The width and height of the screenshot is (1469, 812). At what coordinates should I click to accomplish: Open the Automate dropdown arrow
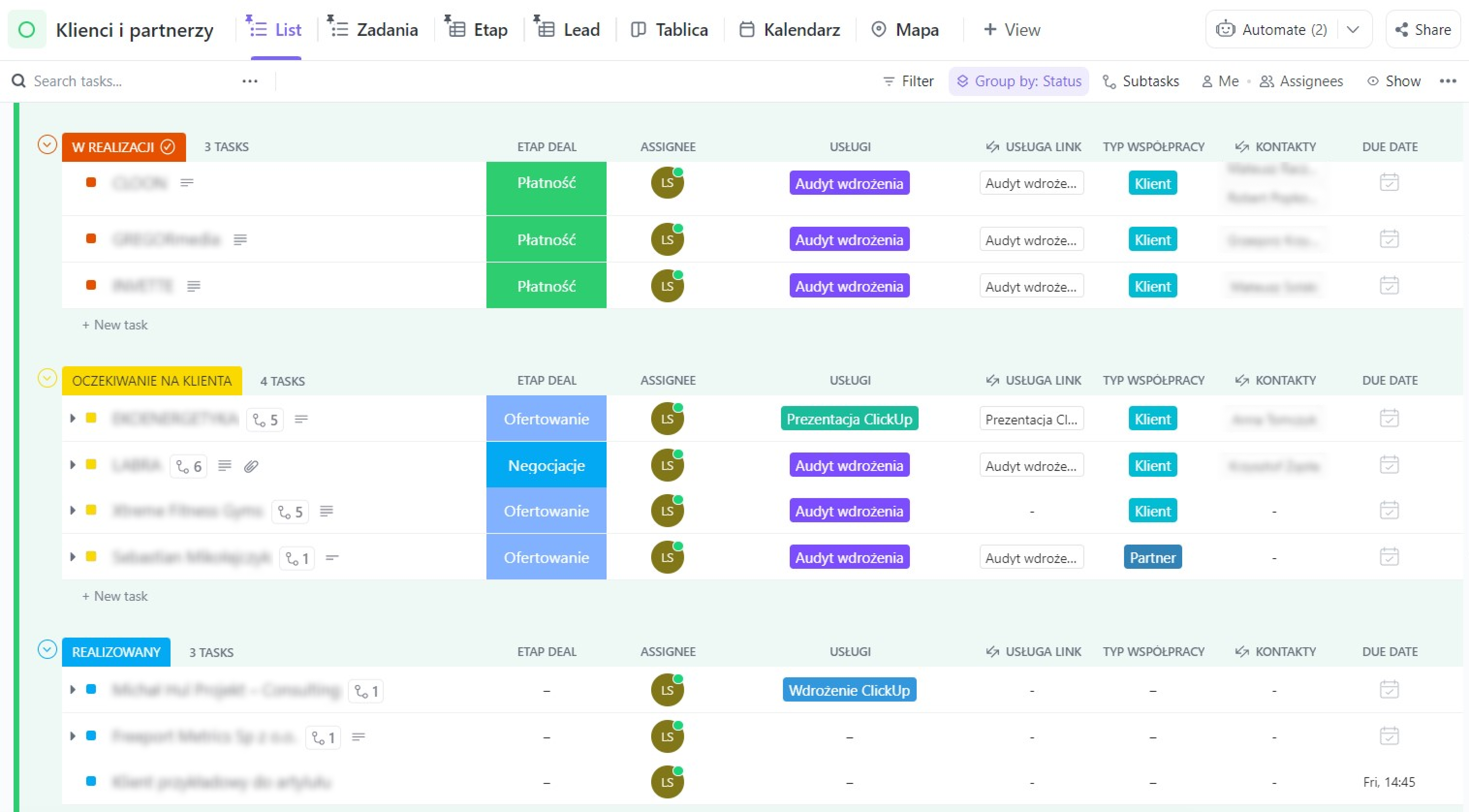pos(1353,29)
